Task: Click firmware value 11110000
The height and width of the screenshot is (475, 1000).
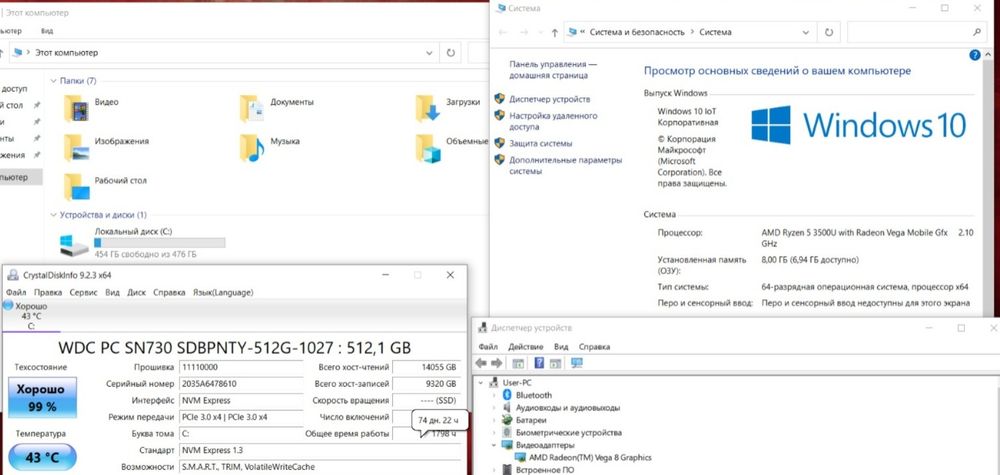Action: click(240, 367)
